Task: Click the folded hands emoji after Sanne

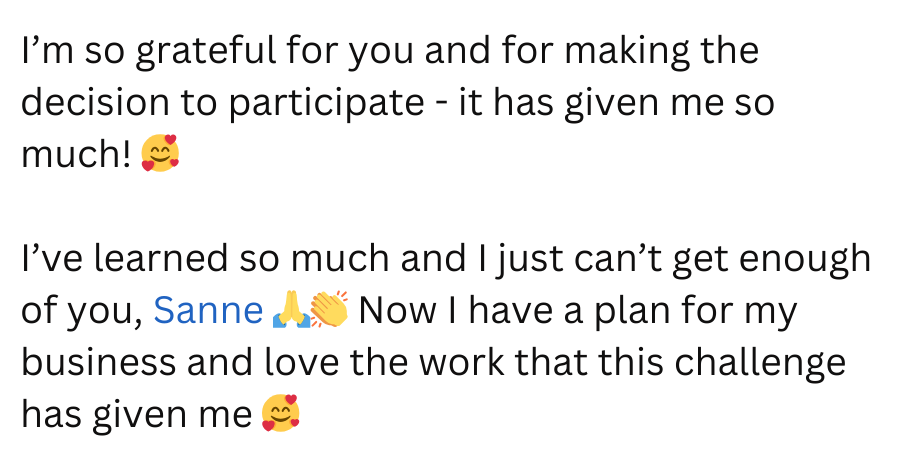Action: (x=291, y=310)
